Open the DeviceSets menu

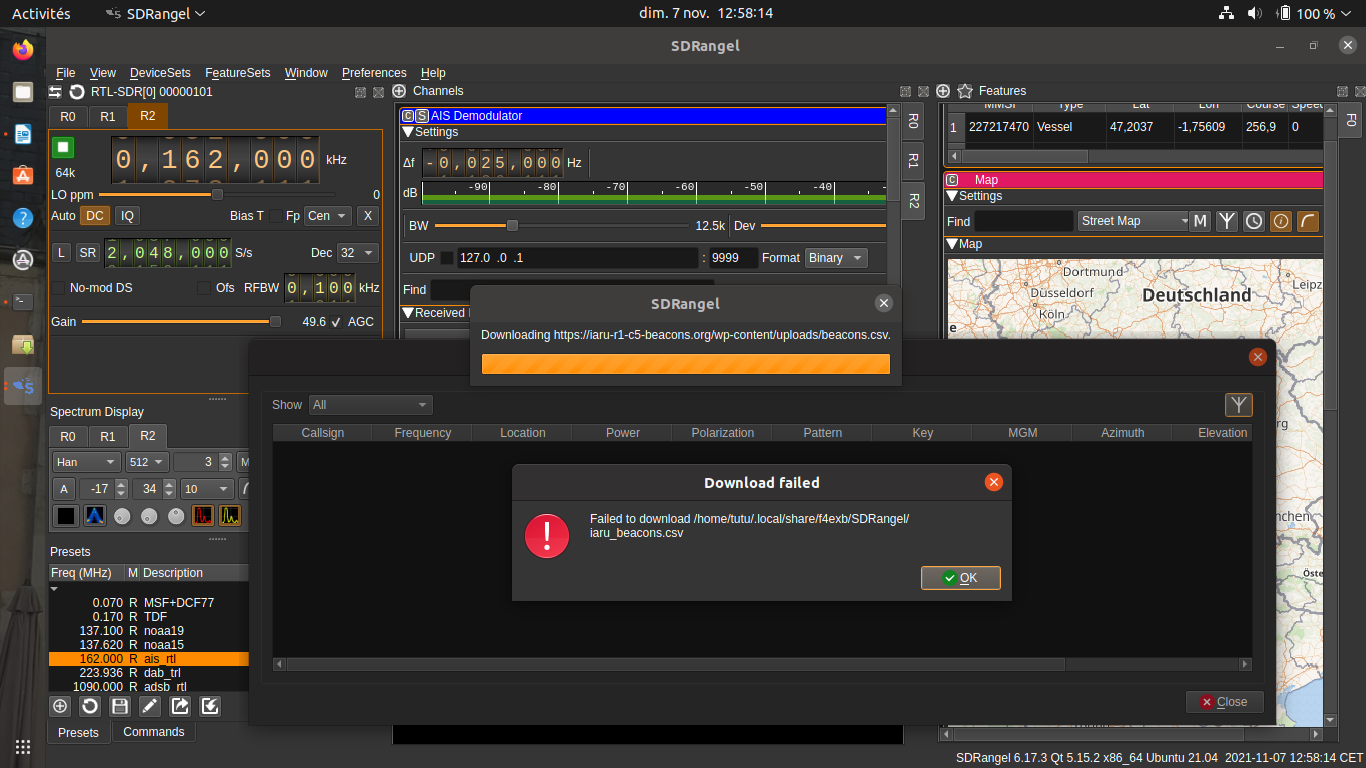[x=160, y=73]
